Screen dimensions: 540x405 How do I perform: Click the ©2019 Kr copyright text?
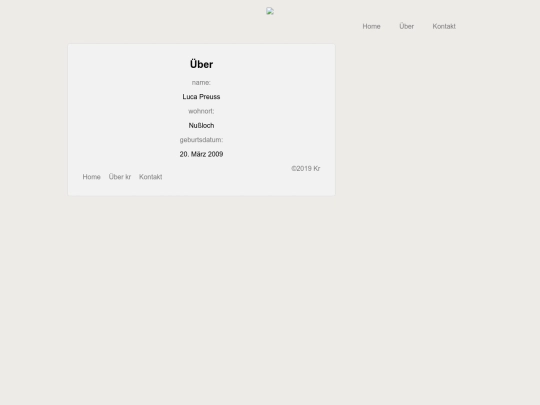305,169
